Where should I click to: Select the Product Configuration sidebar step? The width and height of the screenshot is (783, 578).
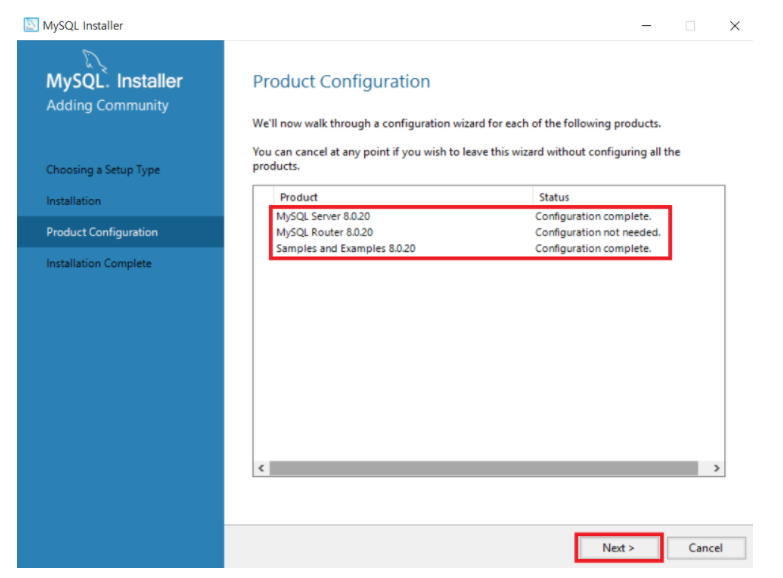[x=120, y=232]
